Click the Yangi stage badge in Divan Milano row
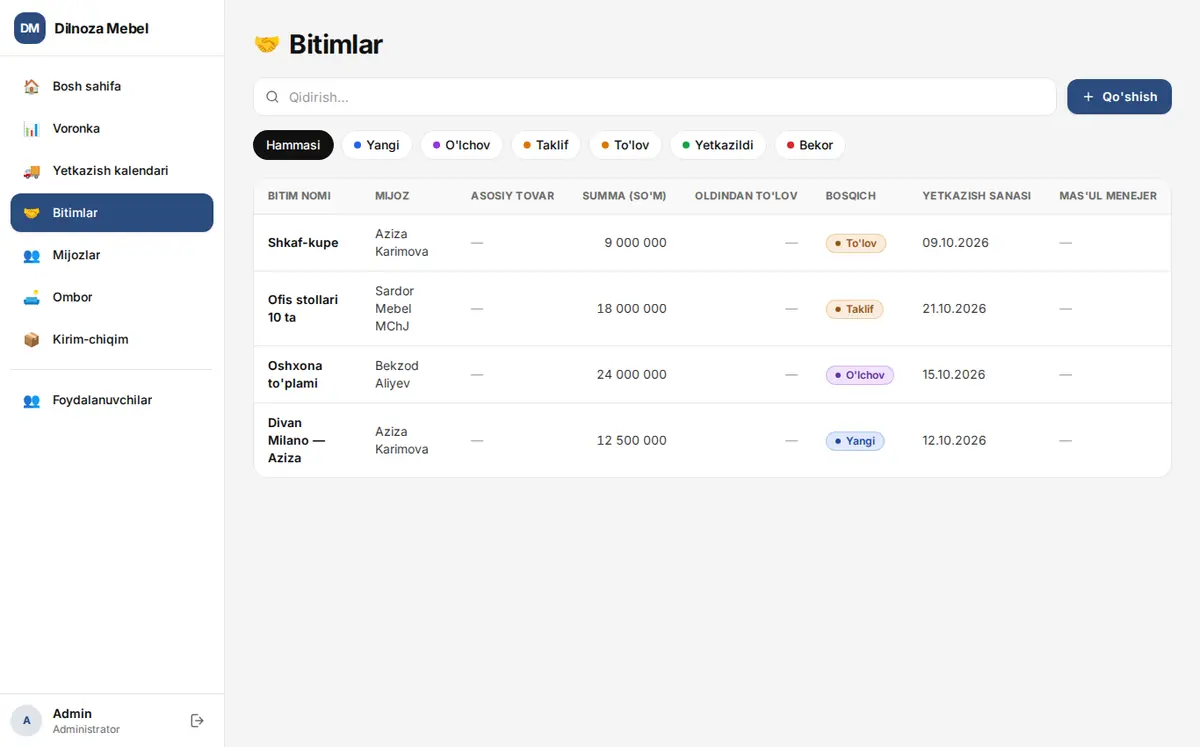1200x747 pixels. [855, 440]
